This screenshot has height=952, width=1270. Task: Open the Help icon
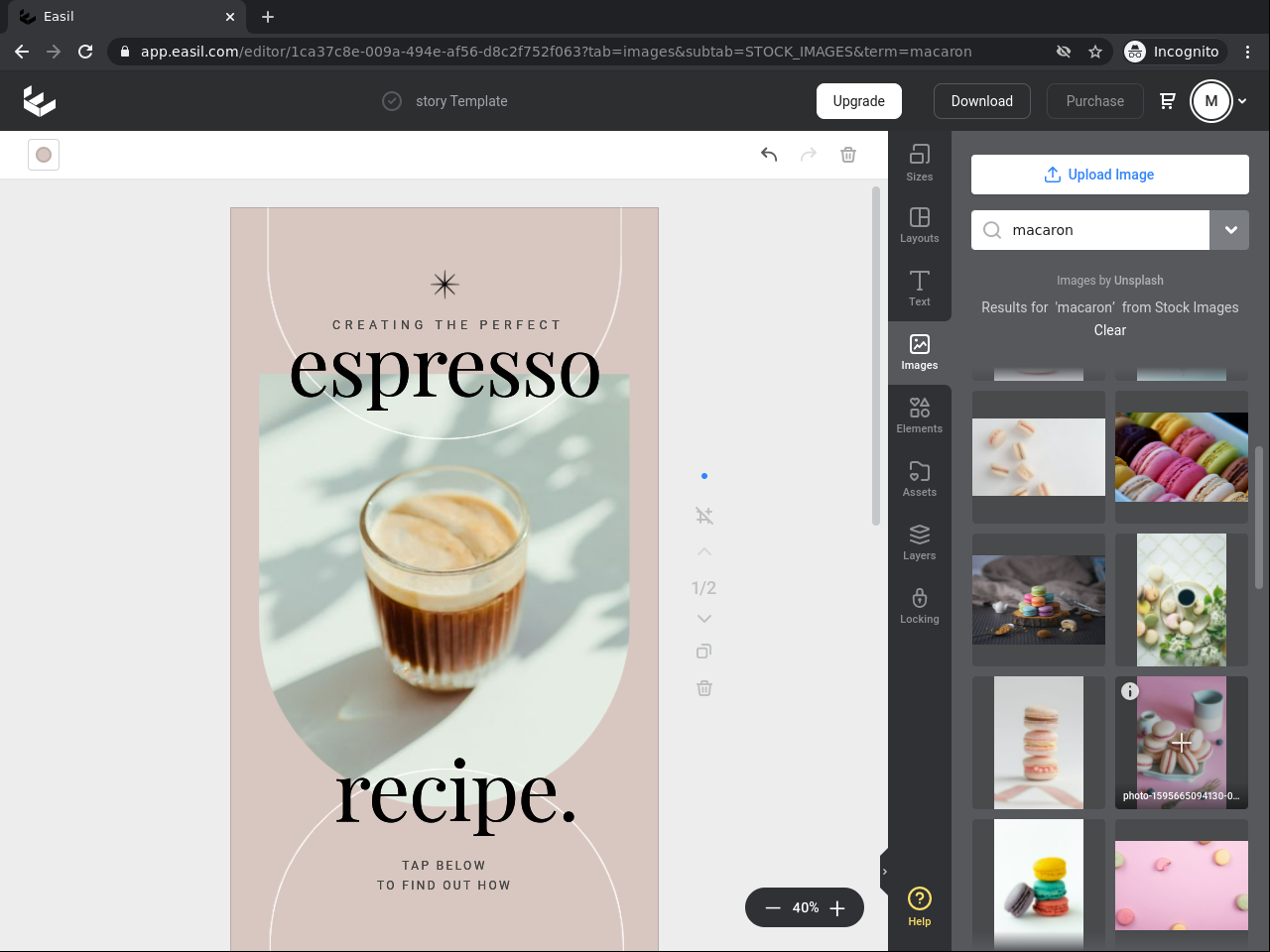click(x=920, y=906)
